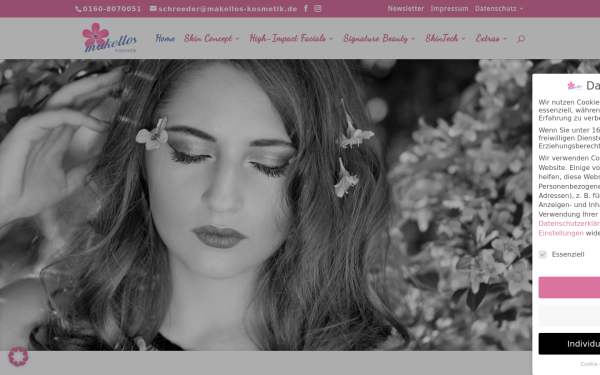Expand the Datenschutz dropdown
Image resolution: width=600 pixels, height=375 pixels.
(499, 8)
